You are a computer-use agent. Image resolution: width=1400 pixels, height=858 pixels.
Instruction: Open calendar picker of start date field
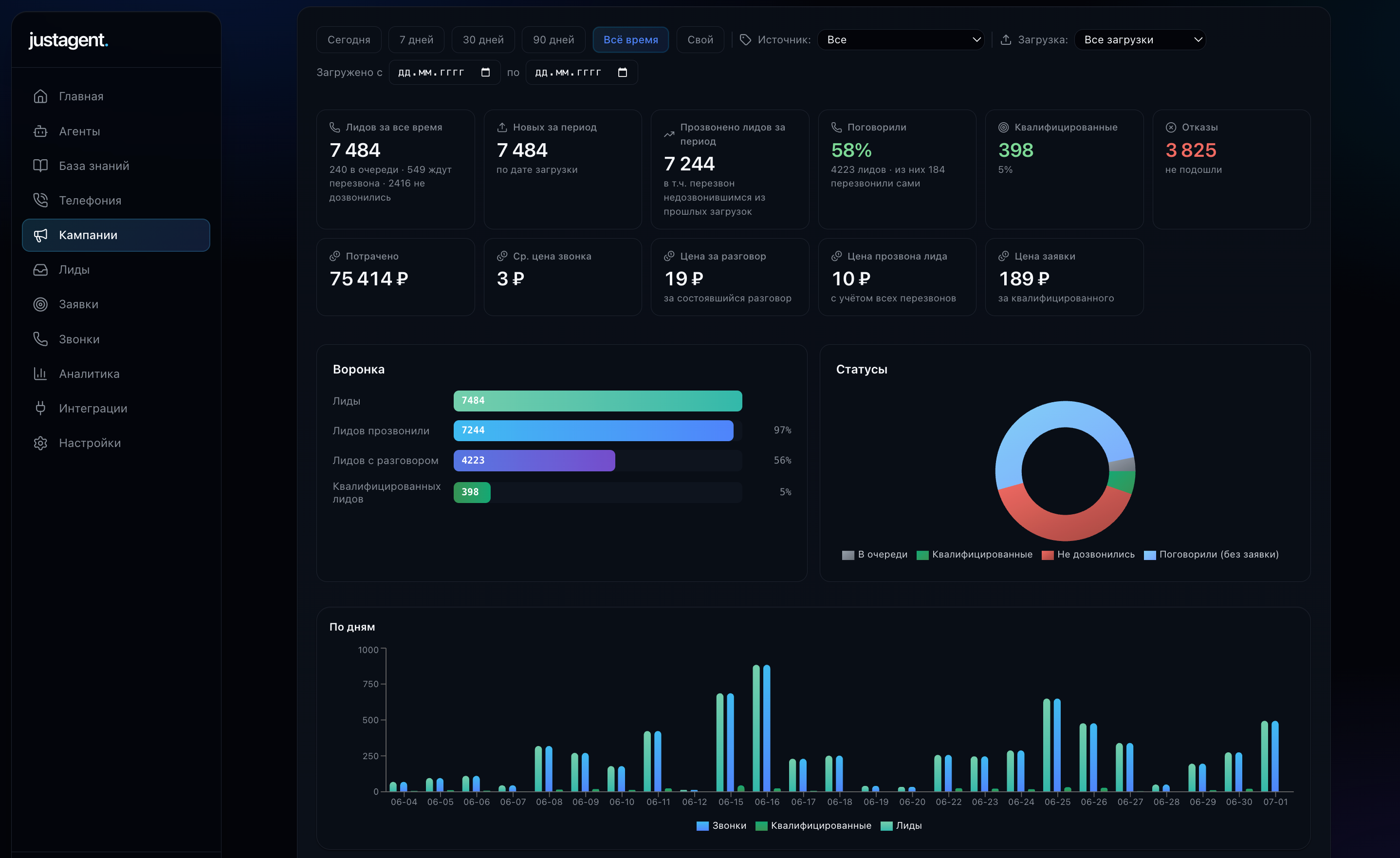point(485,72)
